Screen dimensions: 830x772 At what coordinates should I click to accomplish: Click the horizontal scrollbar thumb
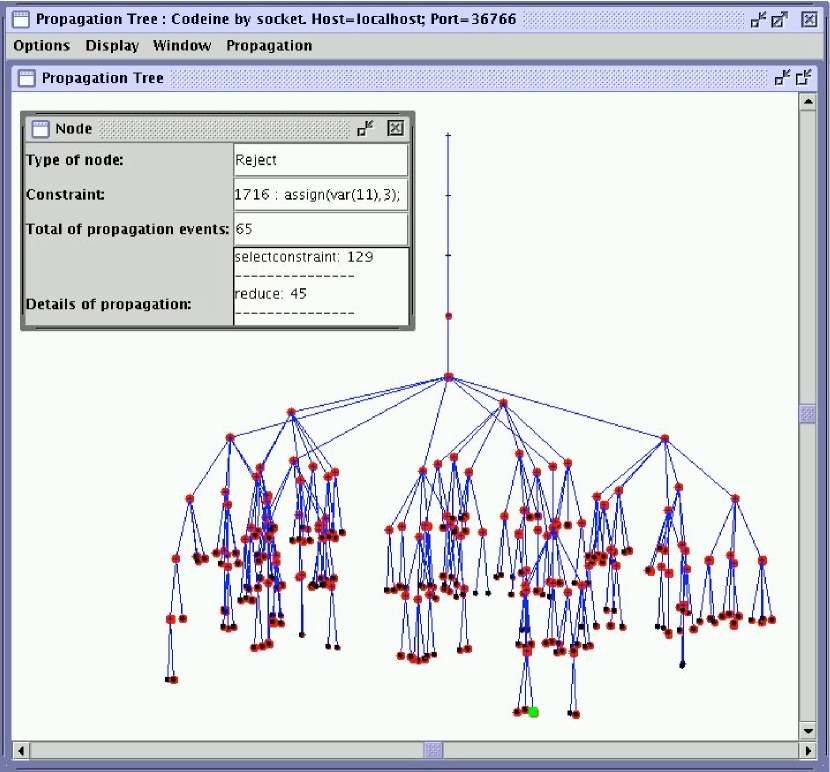(x=434, y=750)
